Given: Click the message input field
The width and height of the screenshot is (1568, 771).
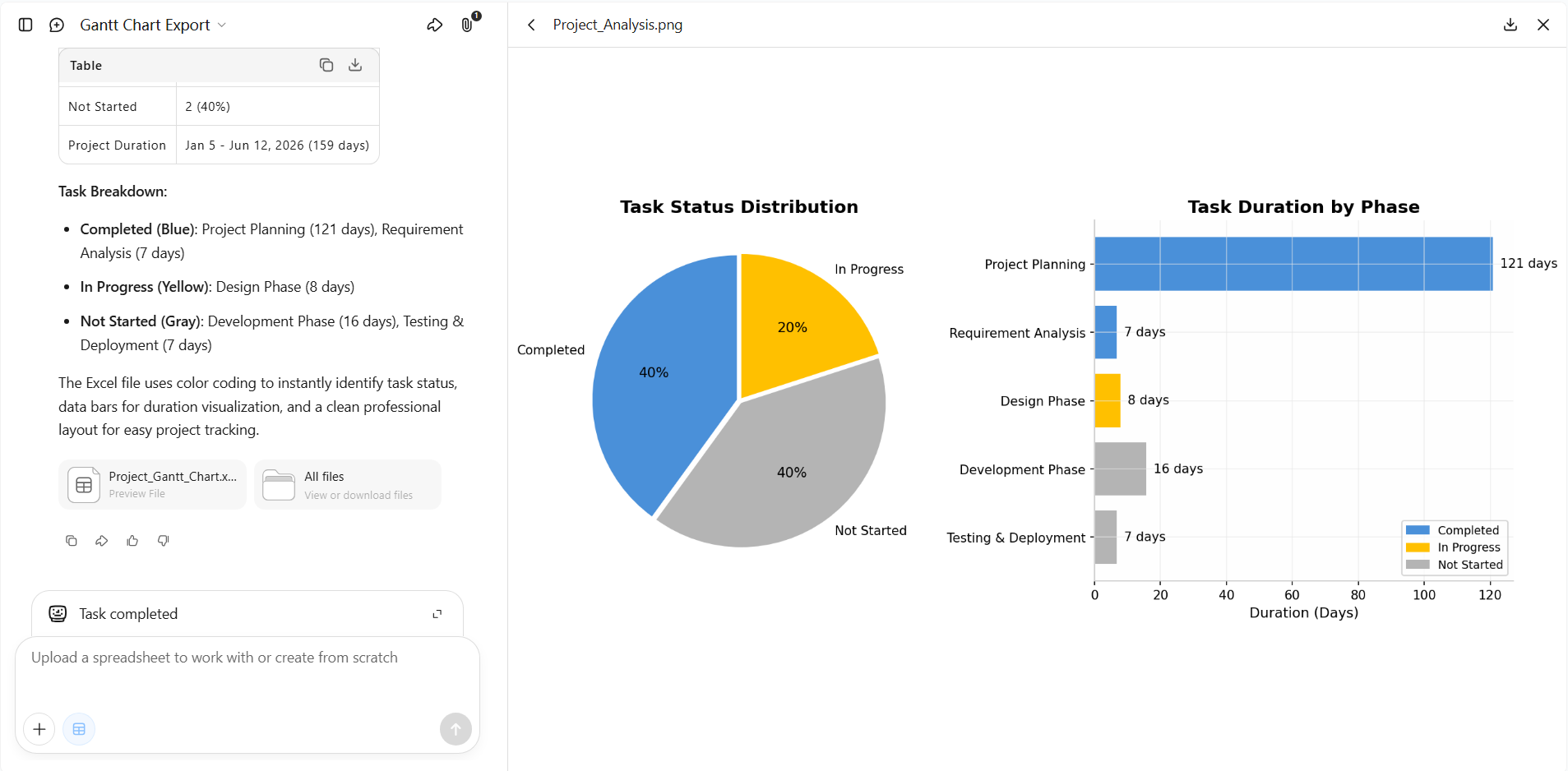Looking at the screenshot, I should click(x=247, y=672).
